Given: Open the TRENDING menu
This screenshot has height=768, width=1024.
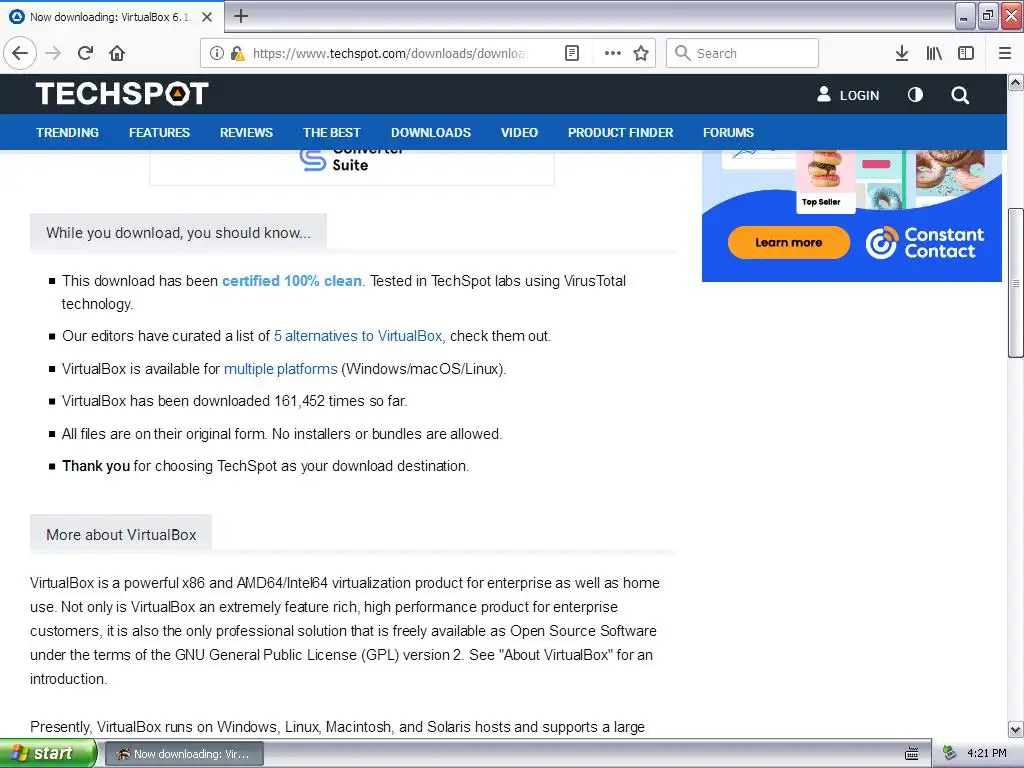Looking at the screenshot, I should [67, 133].
